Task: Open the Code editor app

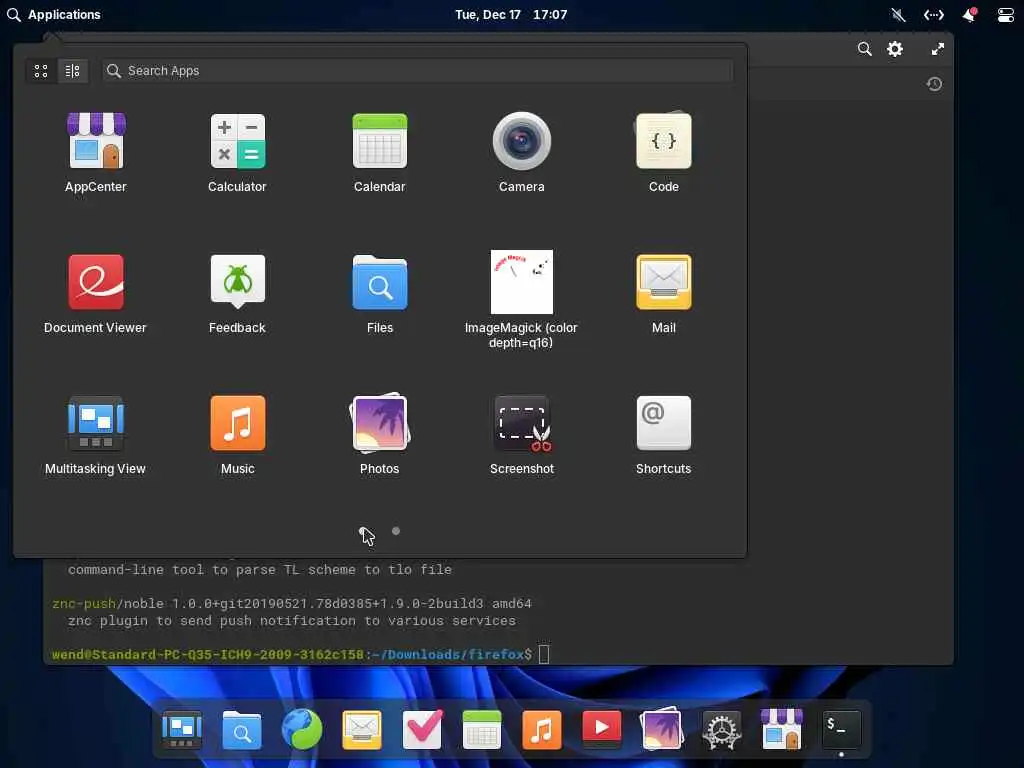Action: click(x=664, y=153)
